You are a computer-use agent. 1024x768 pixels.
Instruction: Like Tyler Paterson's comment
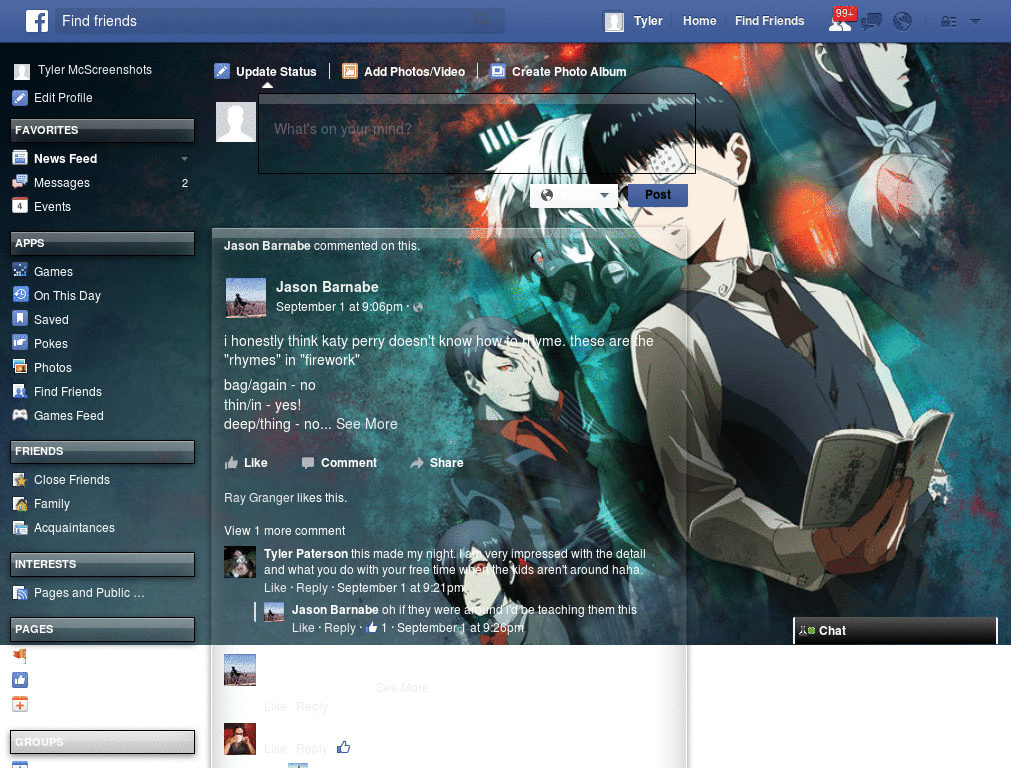pos(275,588)
